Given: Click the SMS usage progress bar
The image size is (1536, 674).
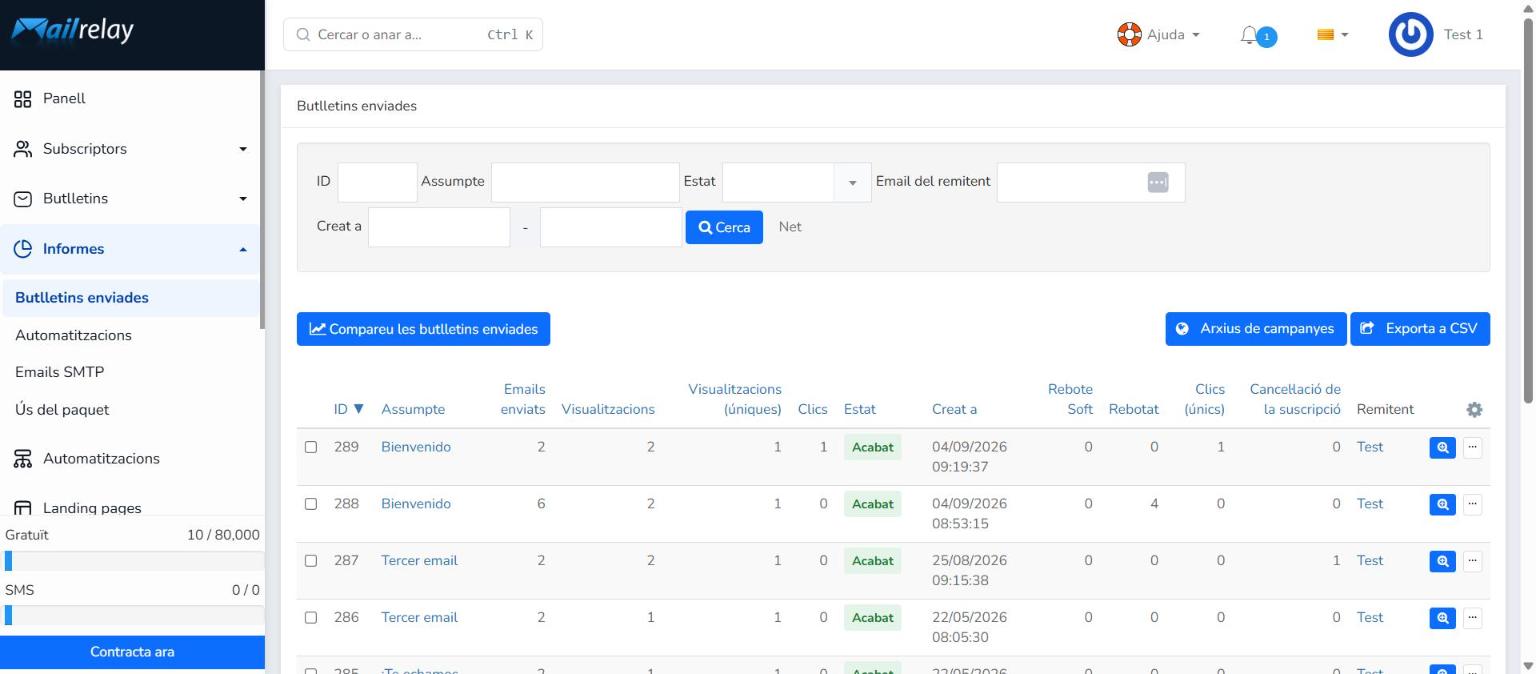Looking at the screenshot, I should [x=134, y=615].
